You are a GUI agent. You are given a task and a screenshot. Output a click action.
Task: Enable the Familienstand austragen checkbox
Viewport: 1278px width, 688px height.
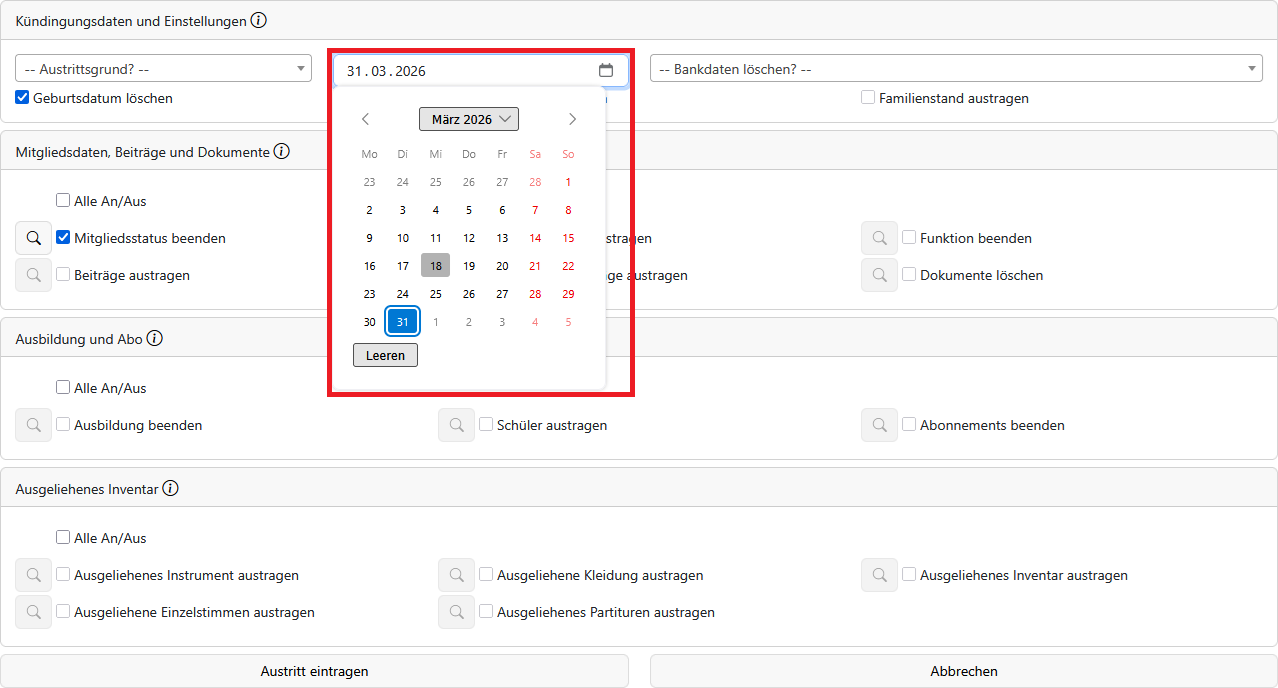[868, 98]
